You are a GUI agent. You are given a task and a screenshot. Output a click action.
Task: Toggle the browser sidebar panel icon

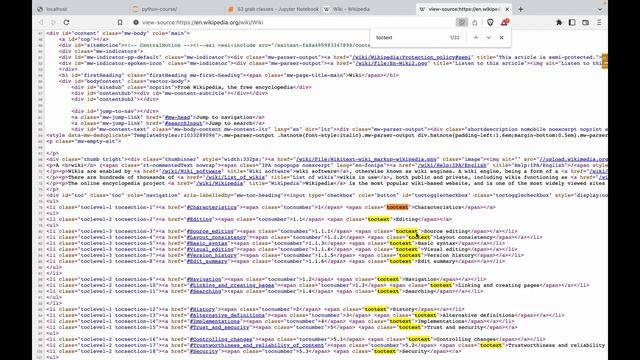[572, 22]
